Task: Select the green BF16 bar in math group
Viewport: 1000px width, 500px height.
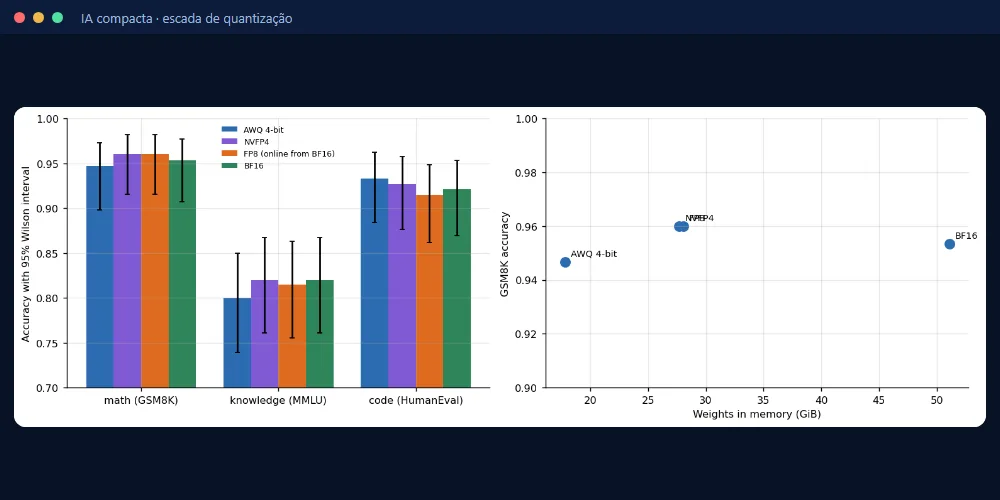Action: [182, 274]
